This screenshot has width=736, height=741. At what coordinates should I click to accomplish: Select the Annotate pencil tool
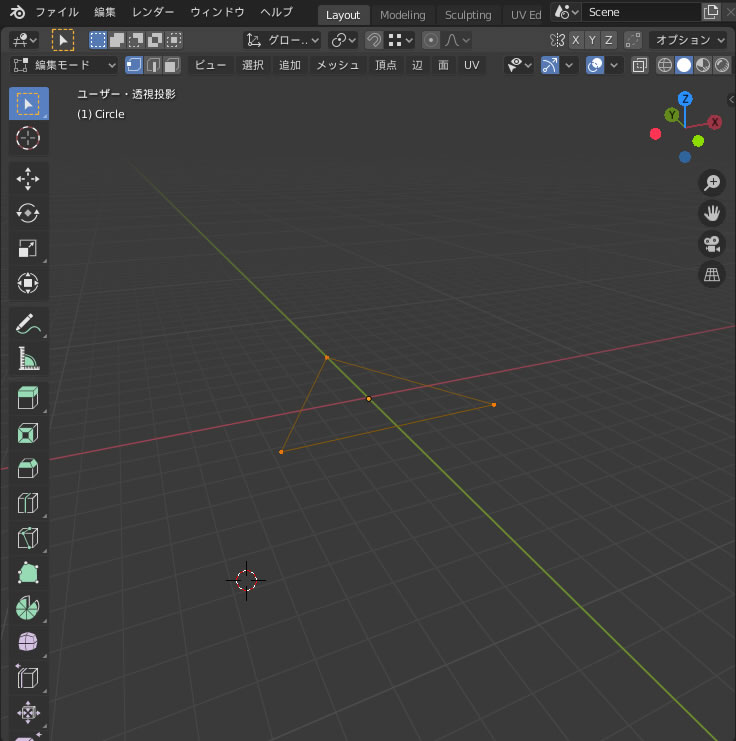click(28, 324)
